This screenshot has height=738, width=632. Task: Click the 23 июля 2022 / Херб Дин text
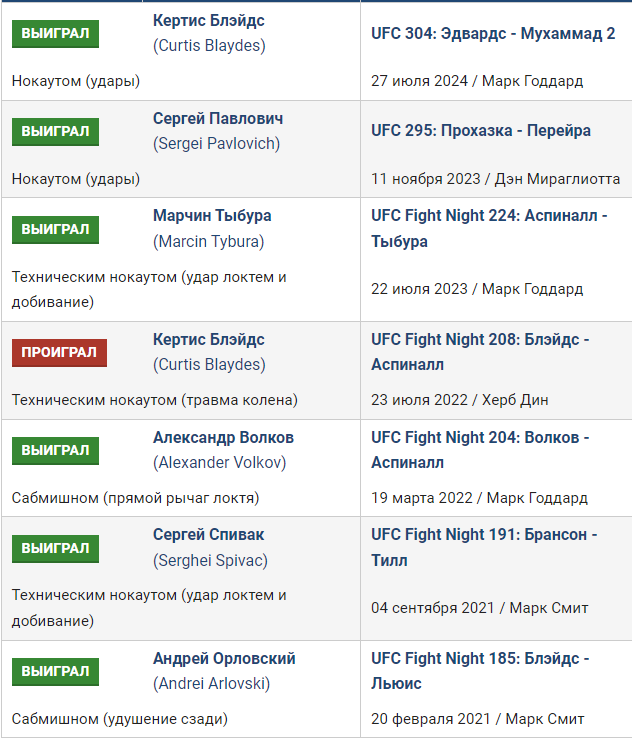click(459, 400)
